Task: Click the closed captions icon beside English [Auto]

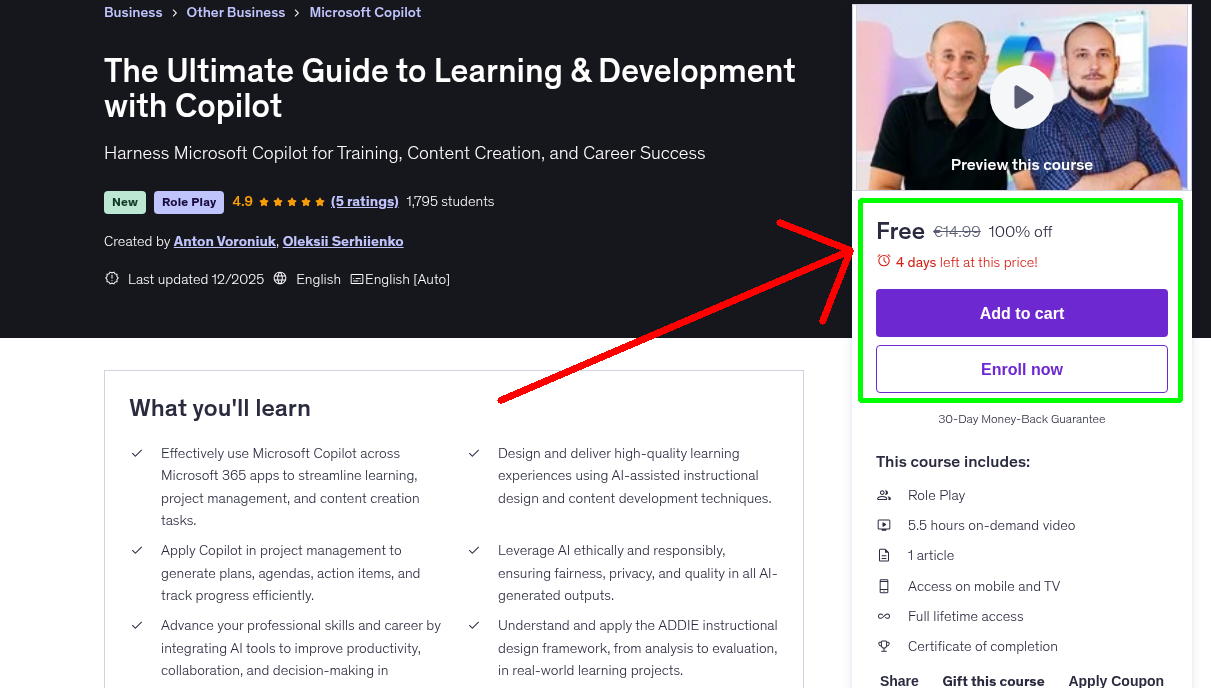Action: tap(357, 279)
